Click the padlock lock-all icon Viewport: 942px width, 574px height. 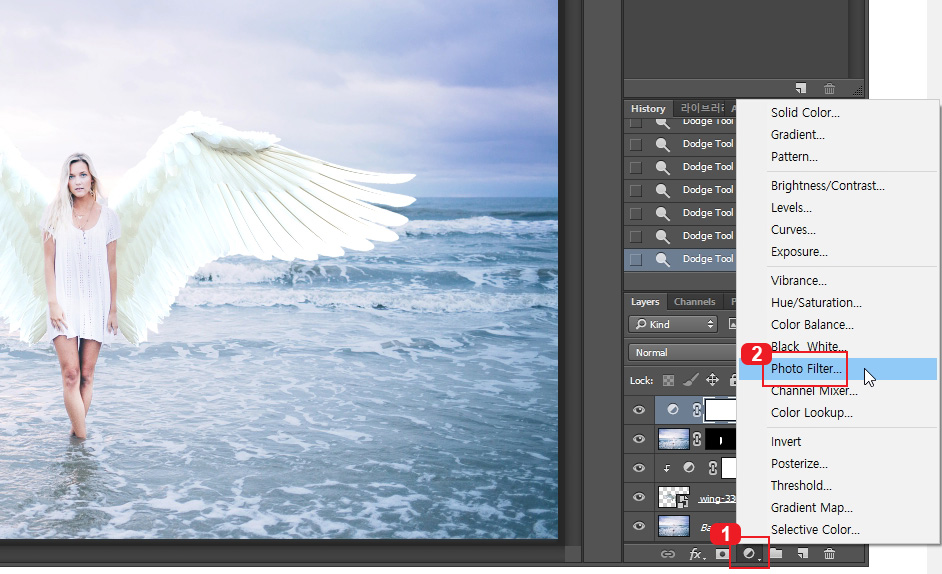tap(732, 380)
